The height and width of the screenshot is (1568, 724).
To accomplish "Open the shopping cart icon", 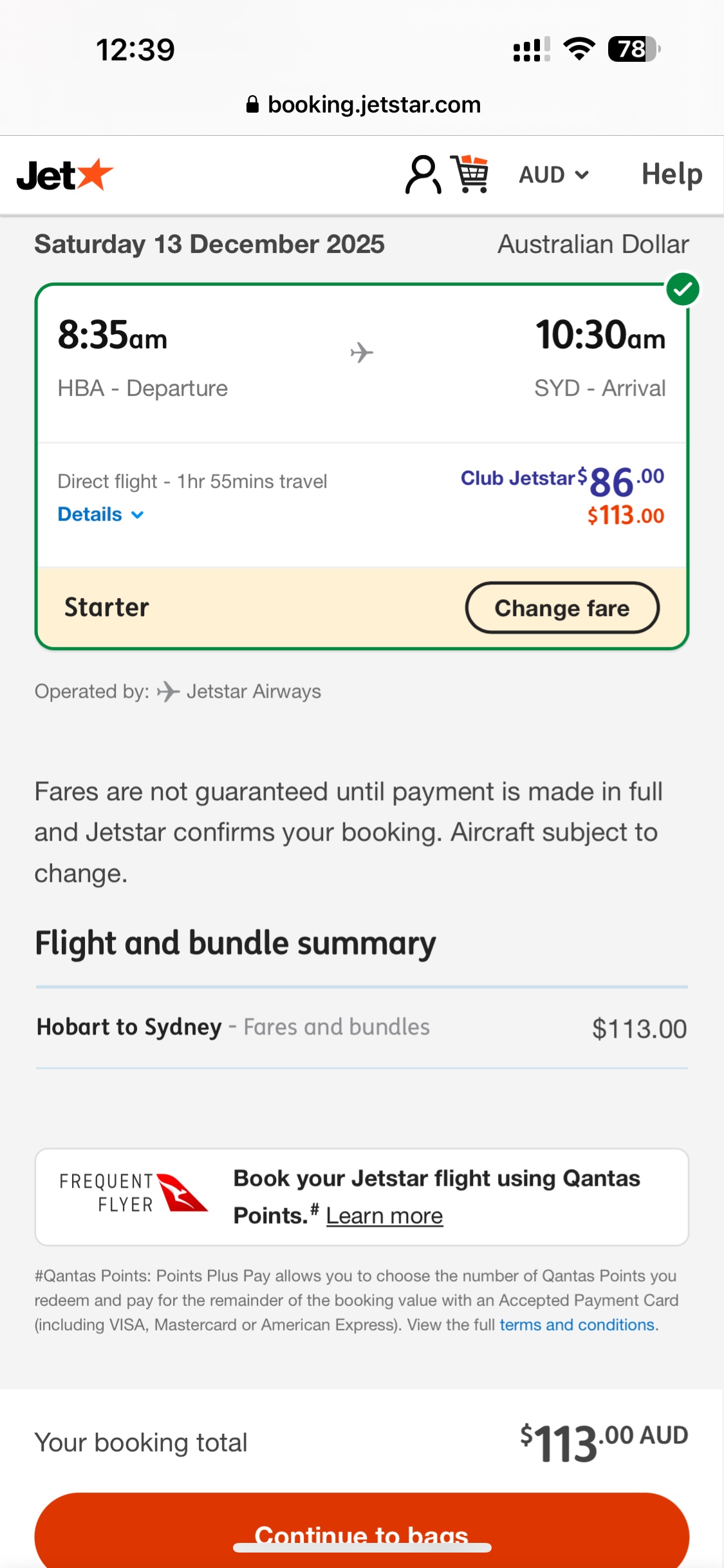I will [470, 174].
